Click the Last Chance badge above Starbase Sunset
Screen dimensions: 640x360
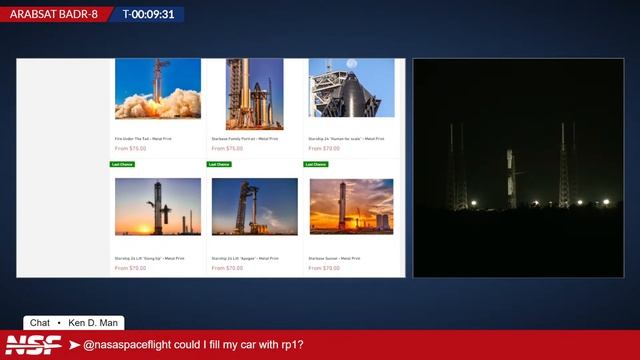(316, 164)
